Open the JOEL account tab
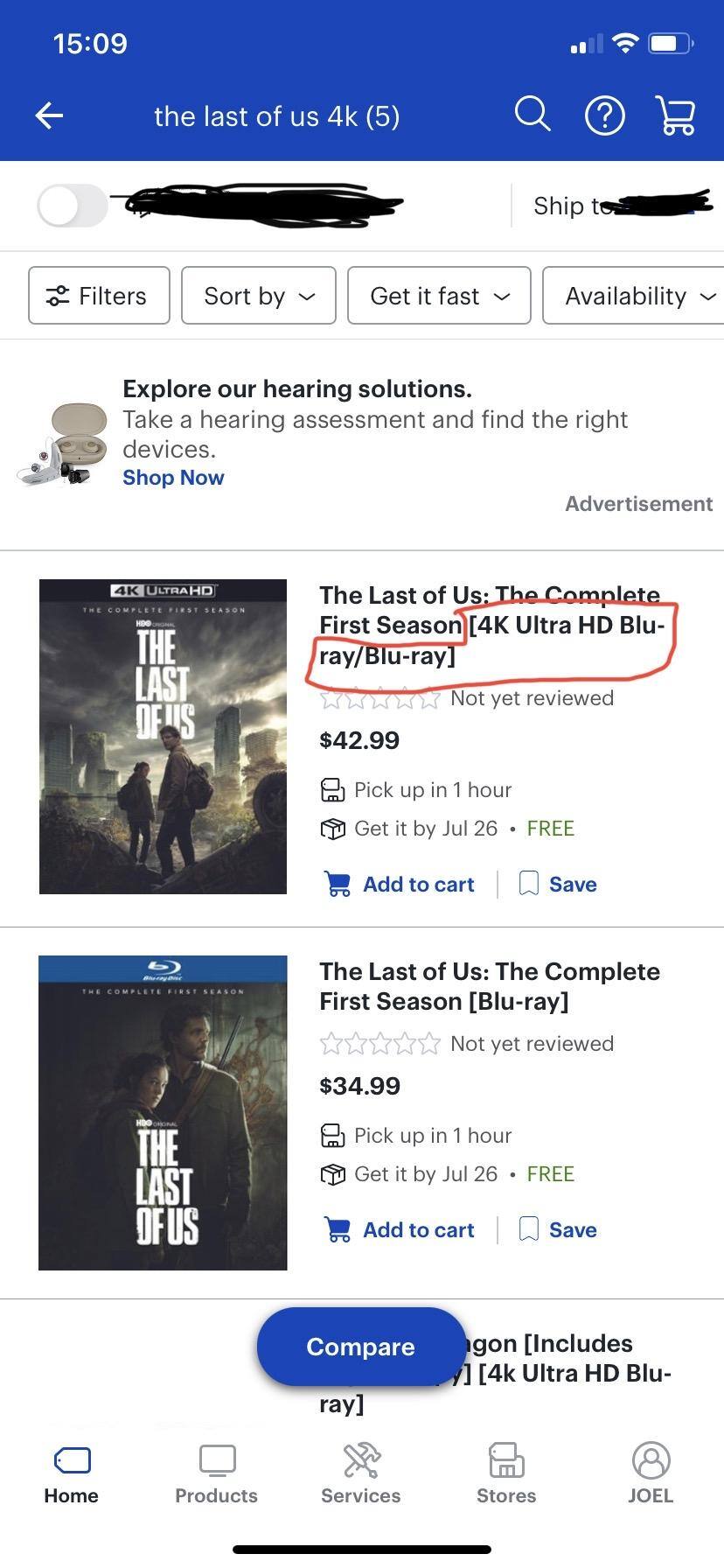 (651, 1474)
